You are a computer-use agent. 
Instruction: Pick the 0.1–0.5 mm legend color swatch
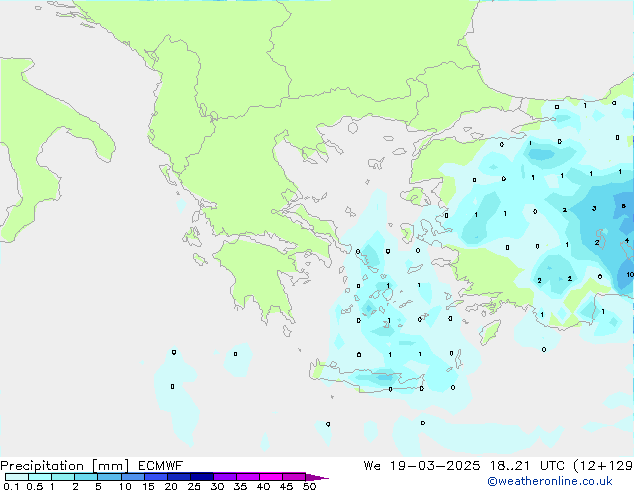17,477
